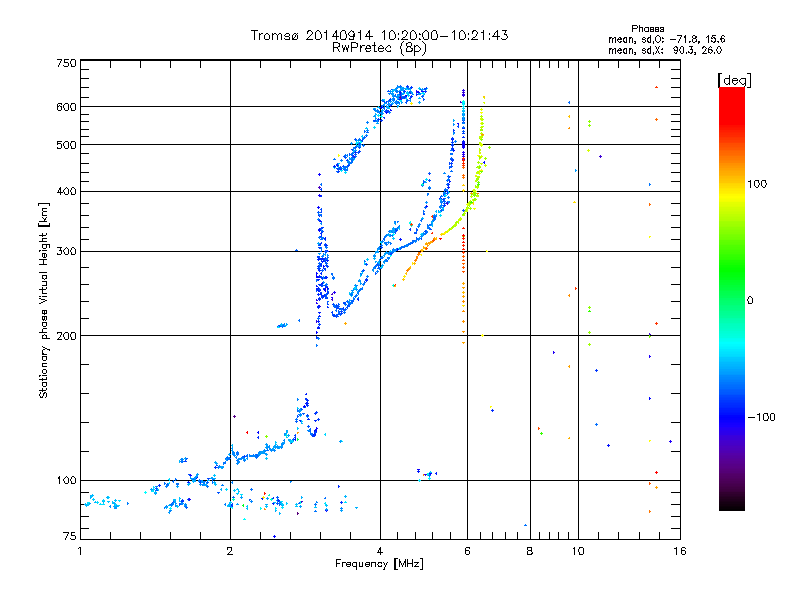Click the x-axis tick label '6'

(x=467, y=551)
